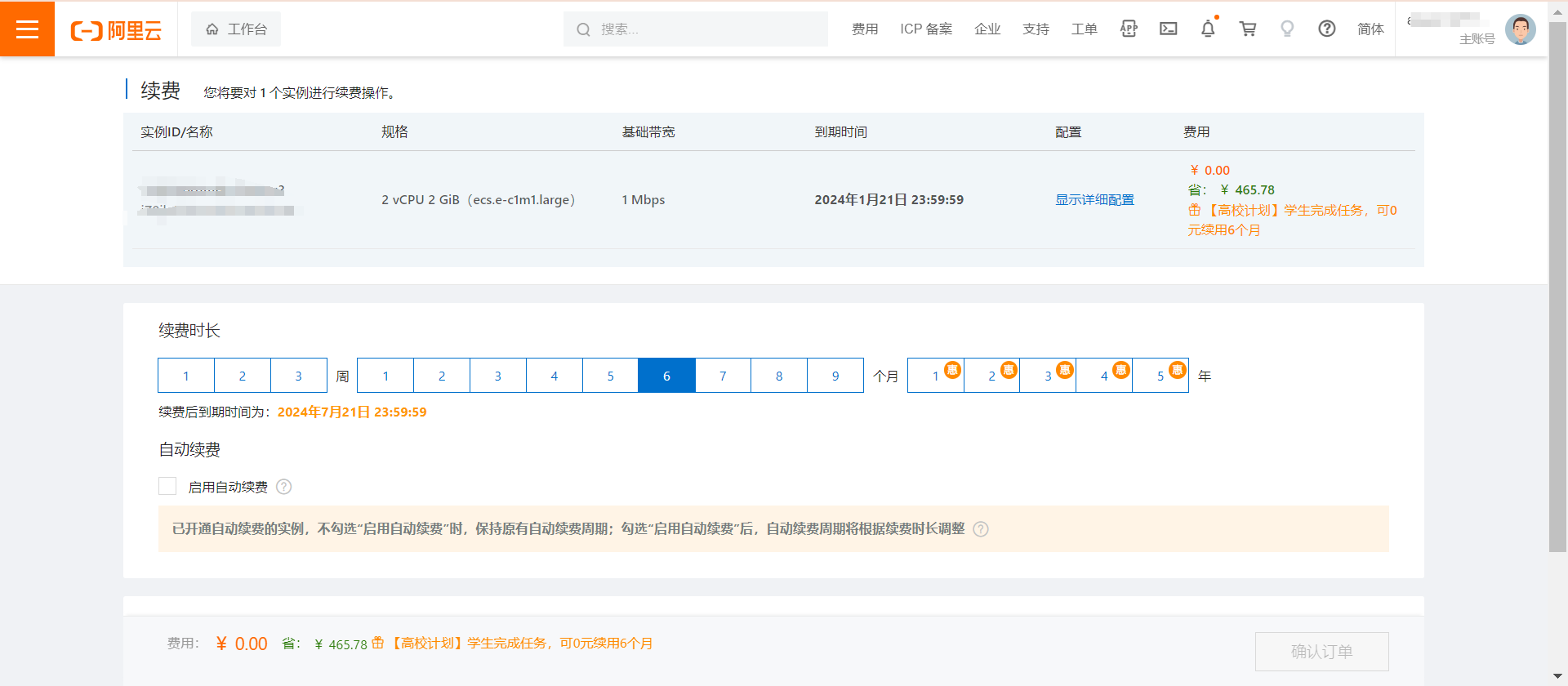Open the user avatar account menu
The image size is (1568, 686).
pos(1521,29)
